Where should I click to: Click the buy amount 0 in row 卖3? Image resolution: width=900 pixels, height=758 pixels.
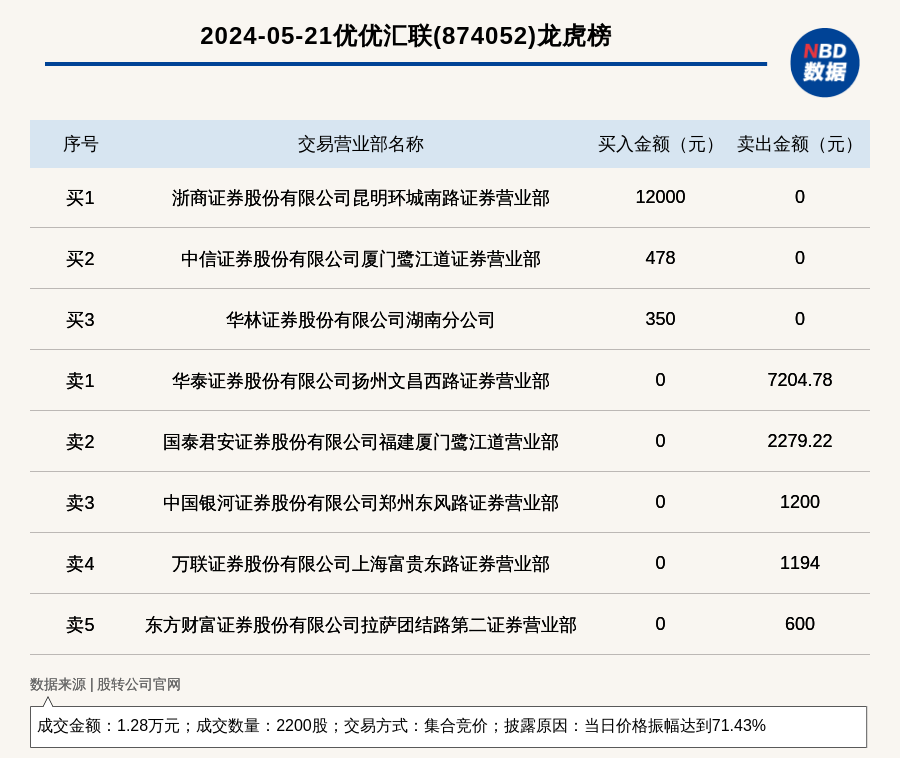[x=660, y=502]
